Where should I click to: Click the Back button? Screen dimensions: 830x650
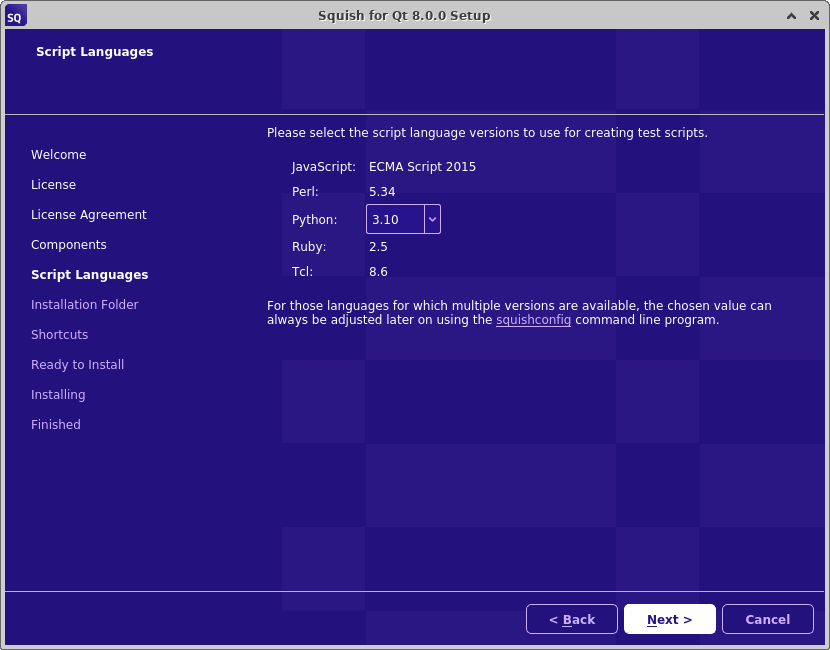571,618
